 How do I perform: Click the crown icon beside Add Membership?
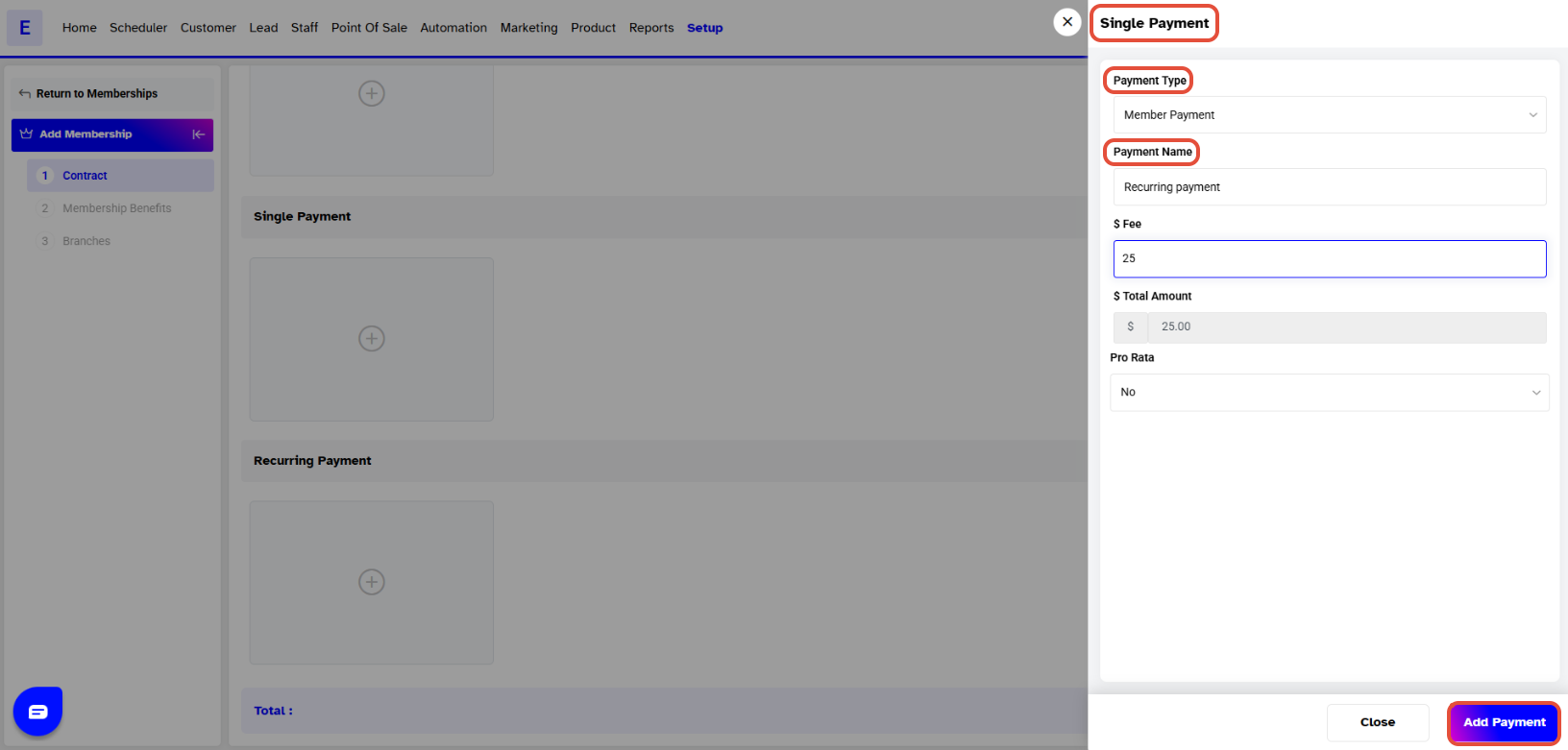[26, 134]
